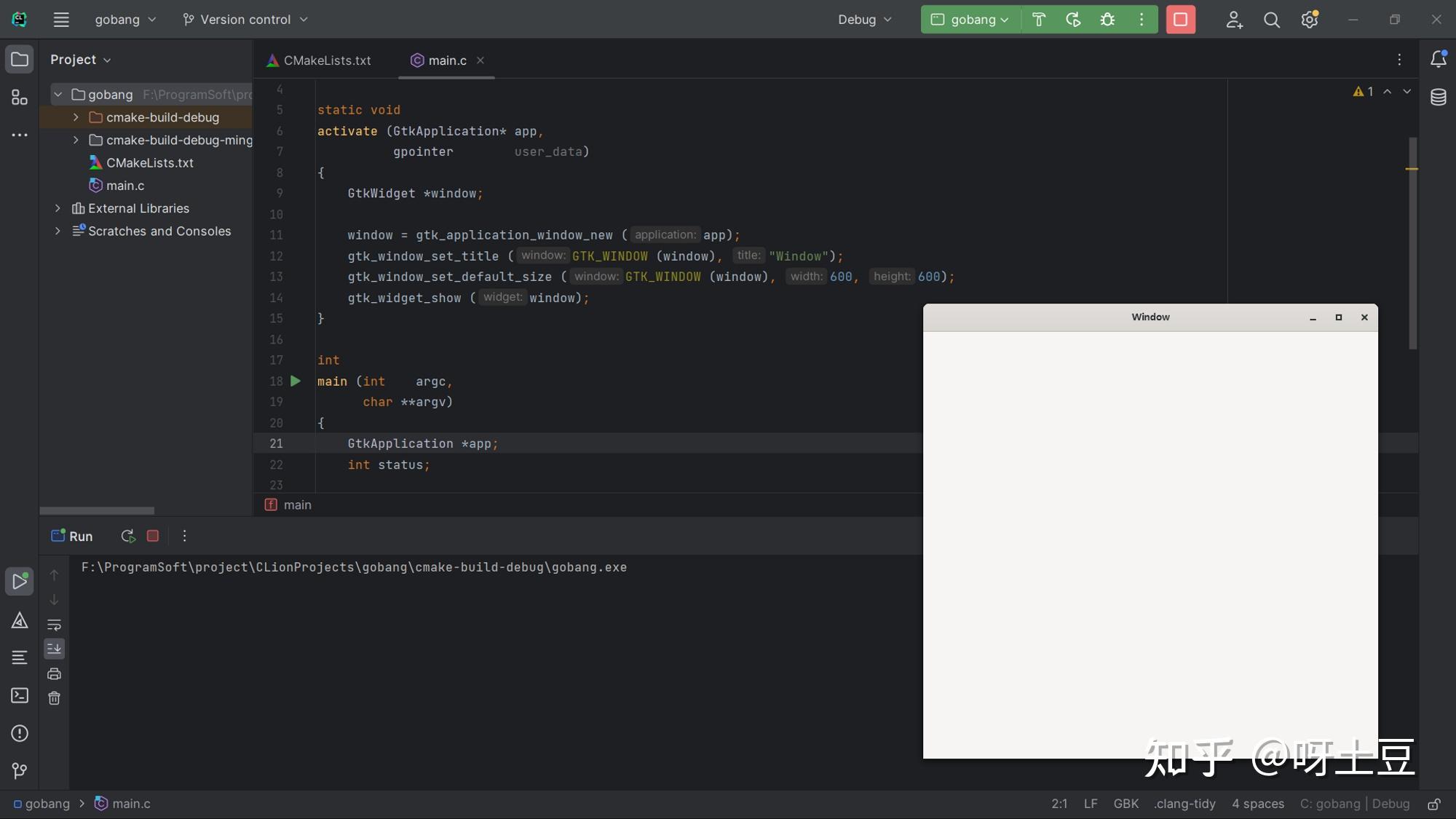Switch to the CMakeLists.txt tab

(327, 60)
